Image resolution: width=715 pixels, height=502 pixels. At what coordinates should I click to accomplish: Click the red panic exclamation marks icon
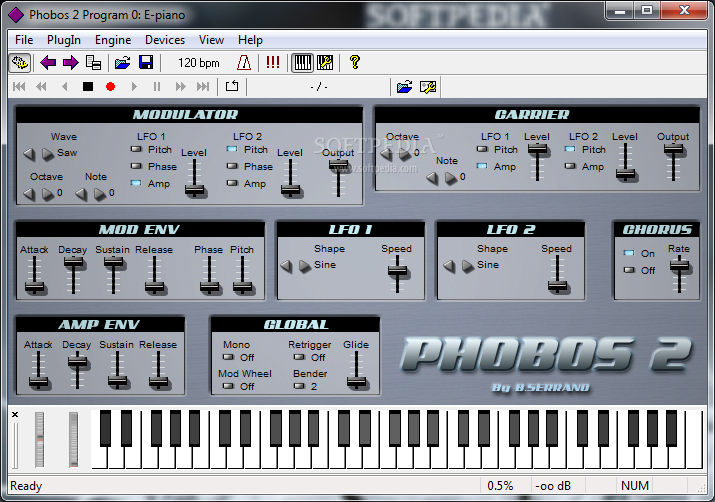[x=273, y=62]
